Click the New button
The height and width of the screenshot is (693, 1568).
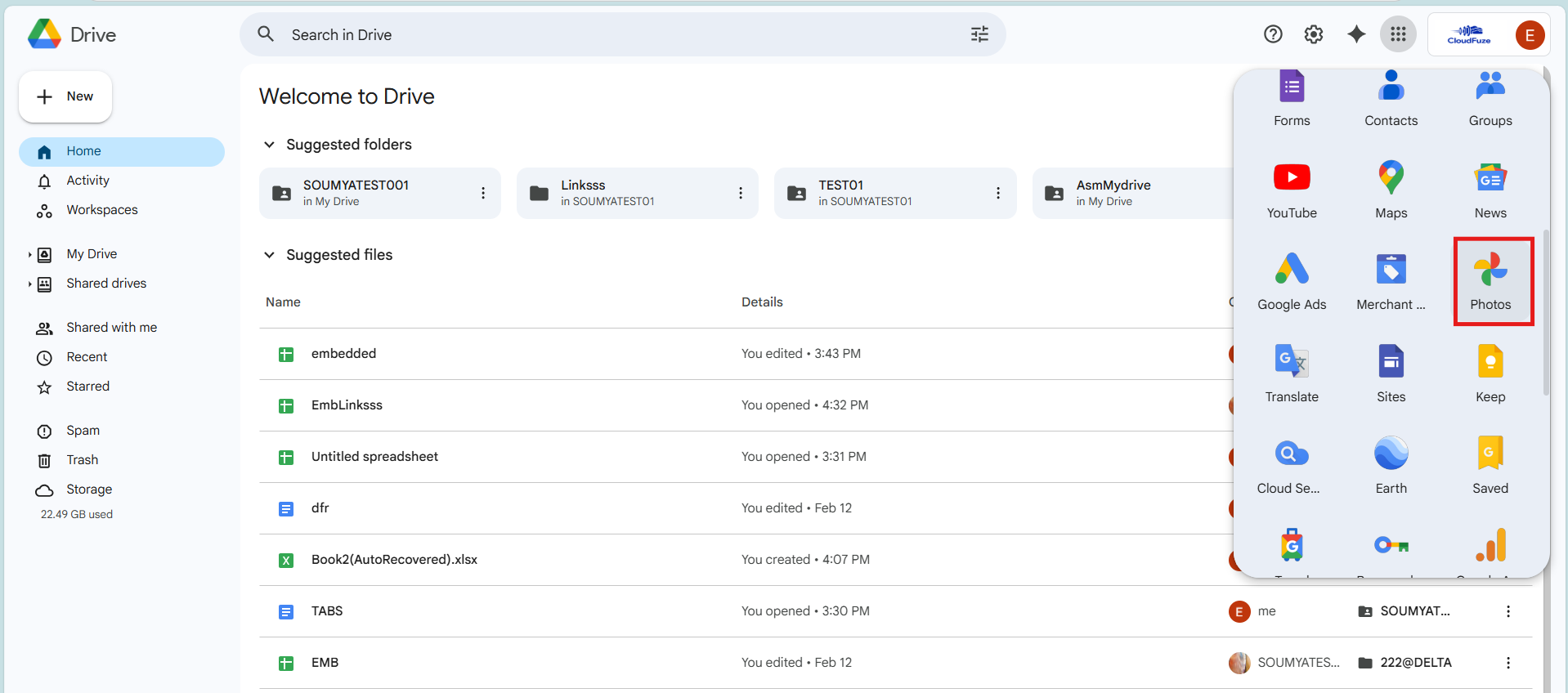tap(65, 96)
